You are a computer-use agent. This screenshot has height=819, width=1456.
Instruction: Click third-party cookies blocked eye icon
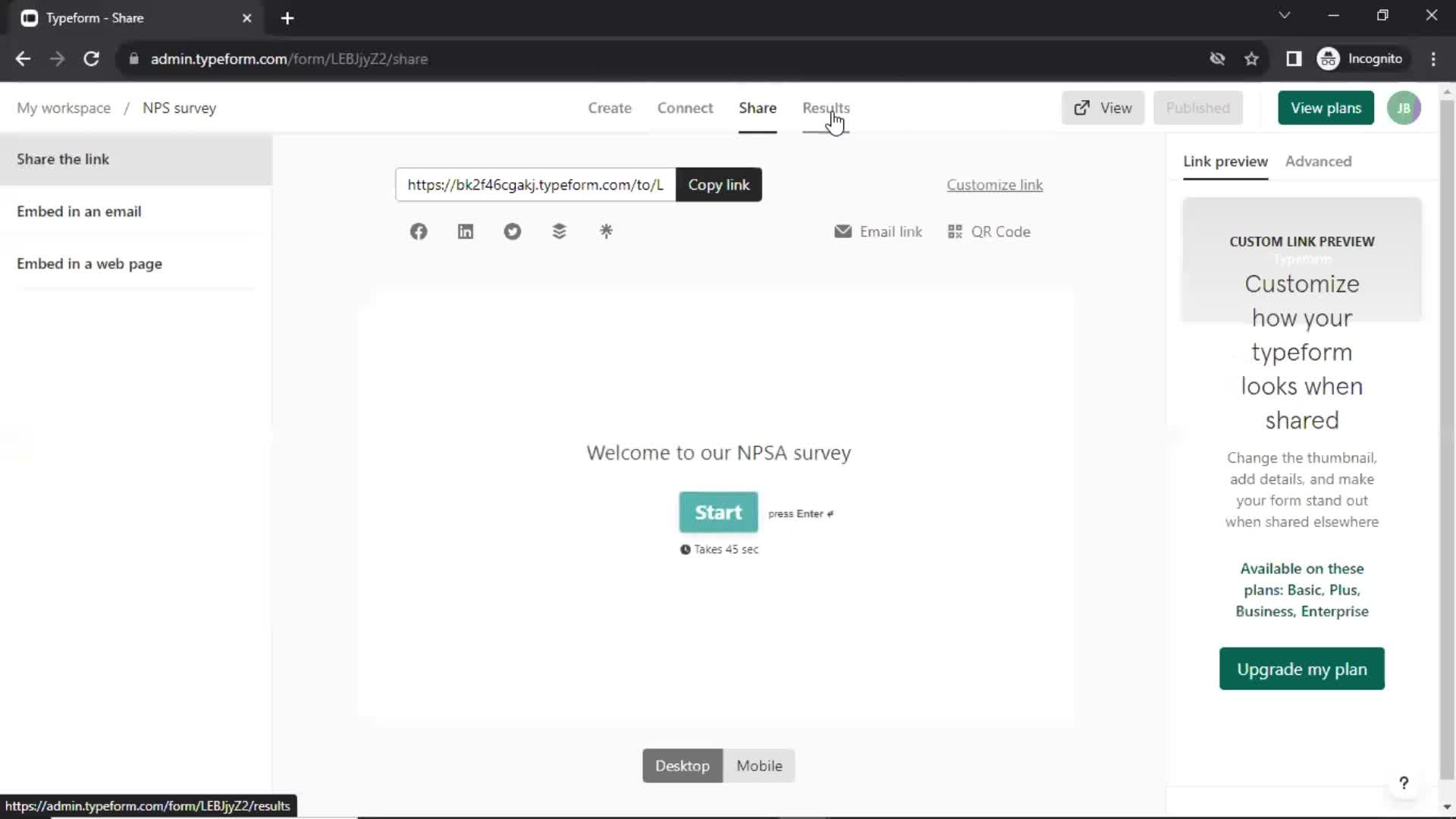pyautogui.click(x=1217, y=58)
